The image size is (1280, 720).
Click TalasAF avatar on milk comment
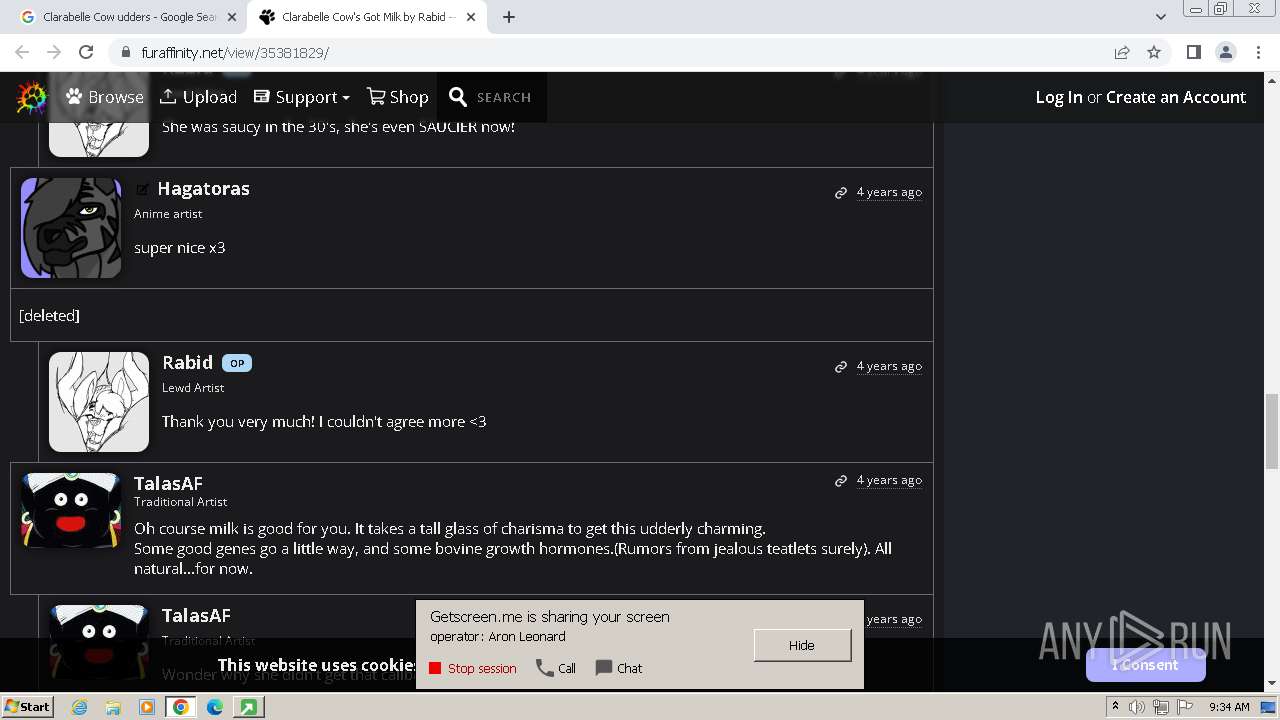[x=71, y=510]
